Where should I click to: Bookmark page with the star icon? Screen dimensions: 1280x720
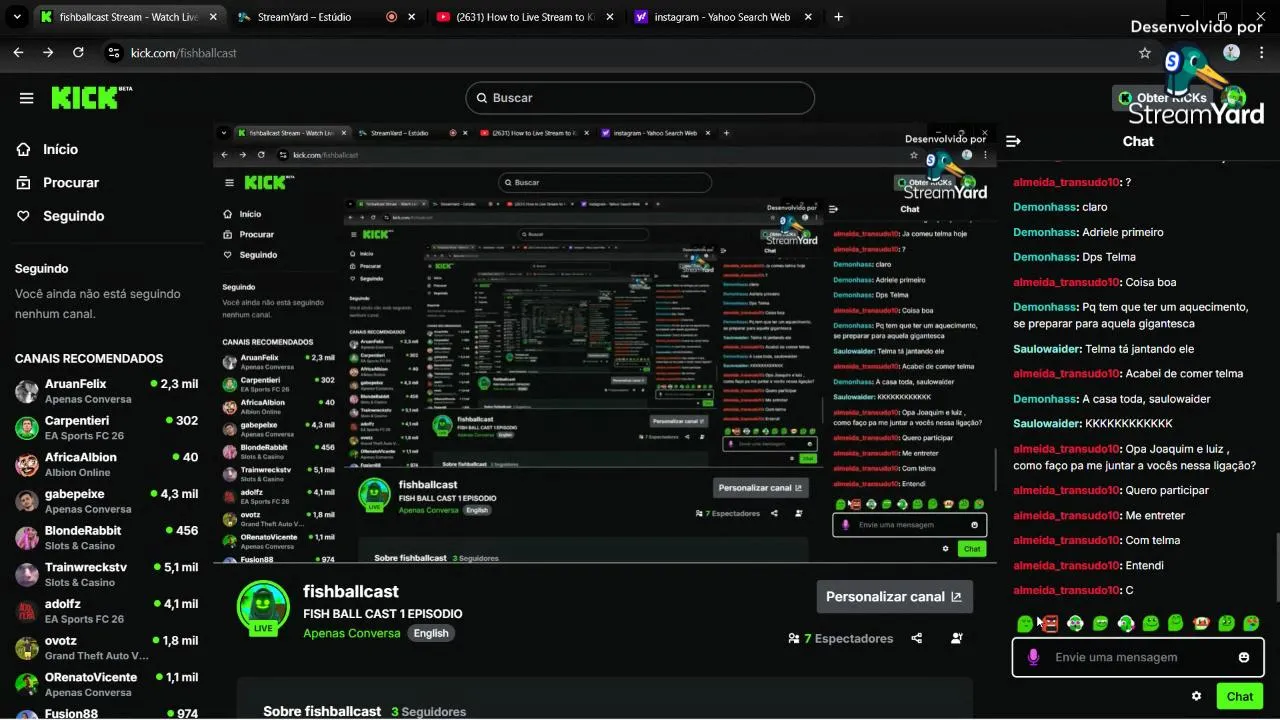(1145, 53)
